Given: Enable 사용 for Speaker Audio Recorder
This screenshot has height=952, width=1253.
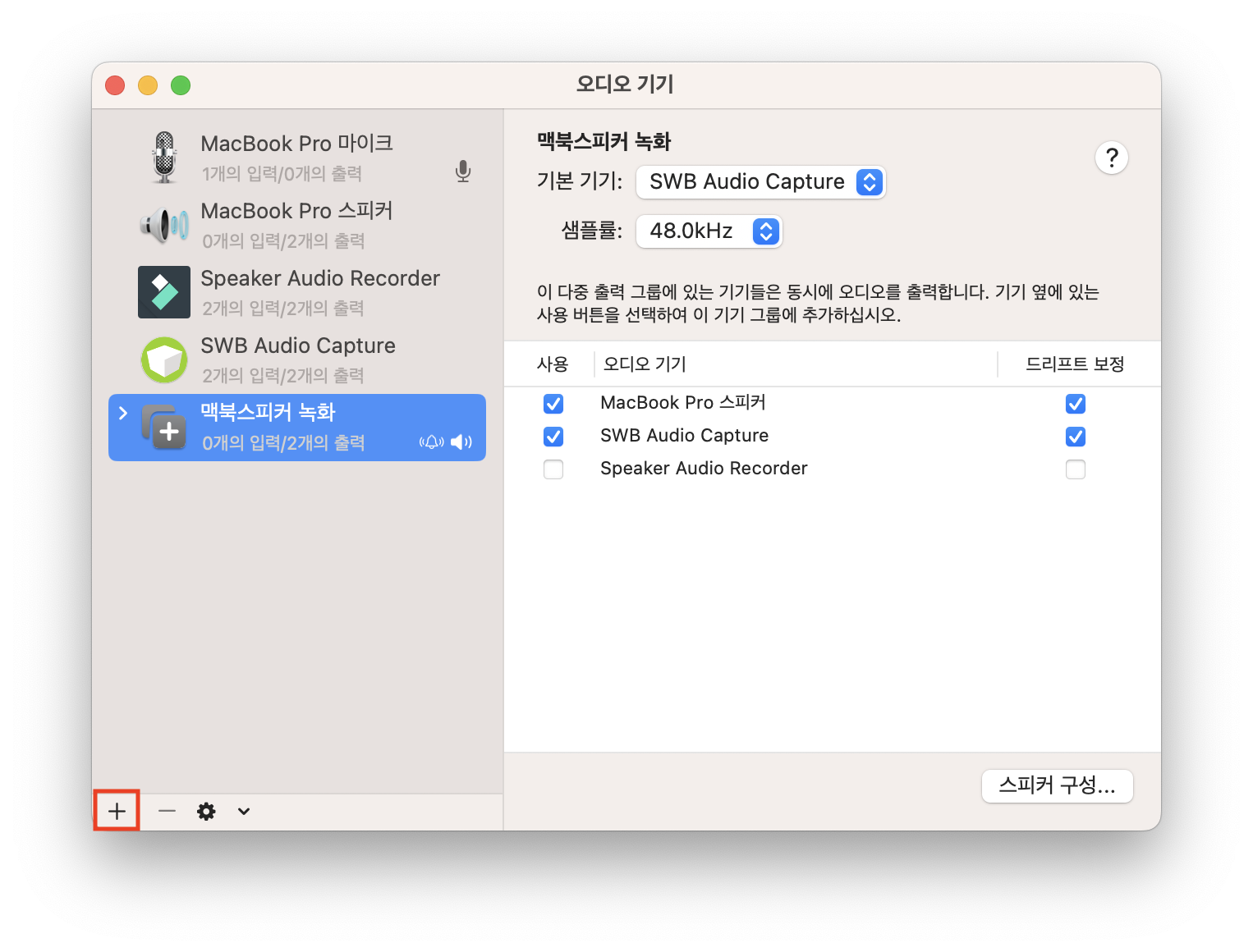Looking at the screenshot, I should pyautogui.click(x=553, y=469).
